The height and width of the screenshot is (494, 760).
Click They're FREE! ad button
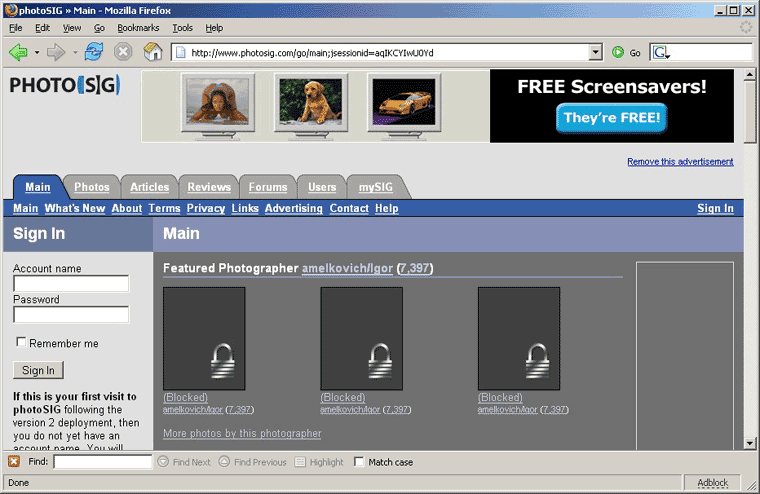pos(612,118)
